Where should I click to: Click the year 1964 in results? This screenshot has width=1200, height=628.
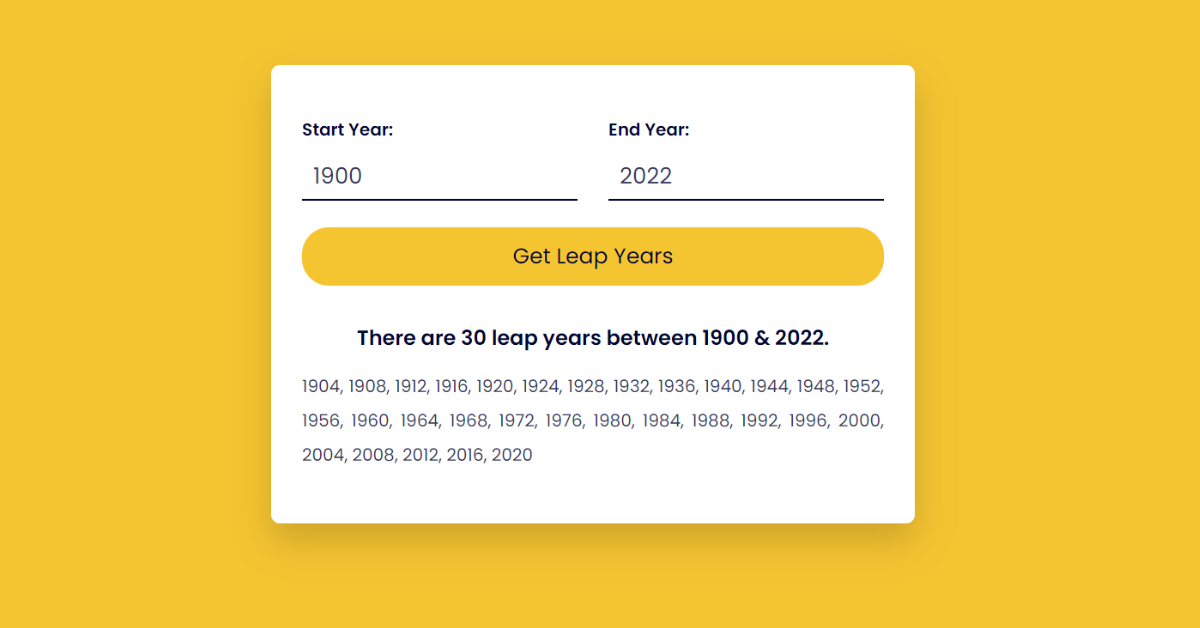pos(420,421)
